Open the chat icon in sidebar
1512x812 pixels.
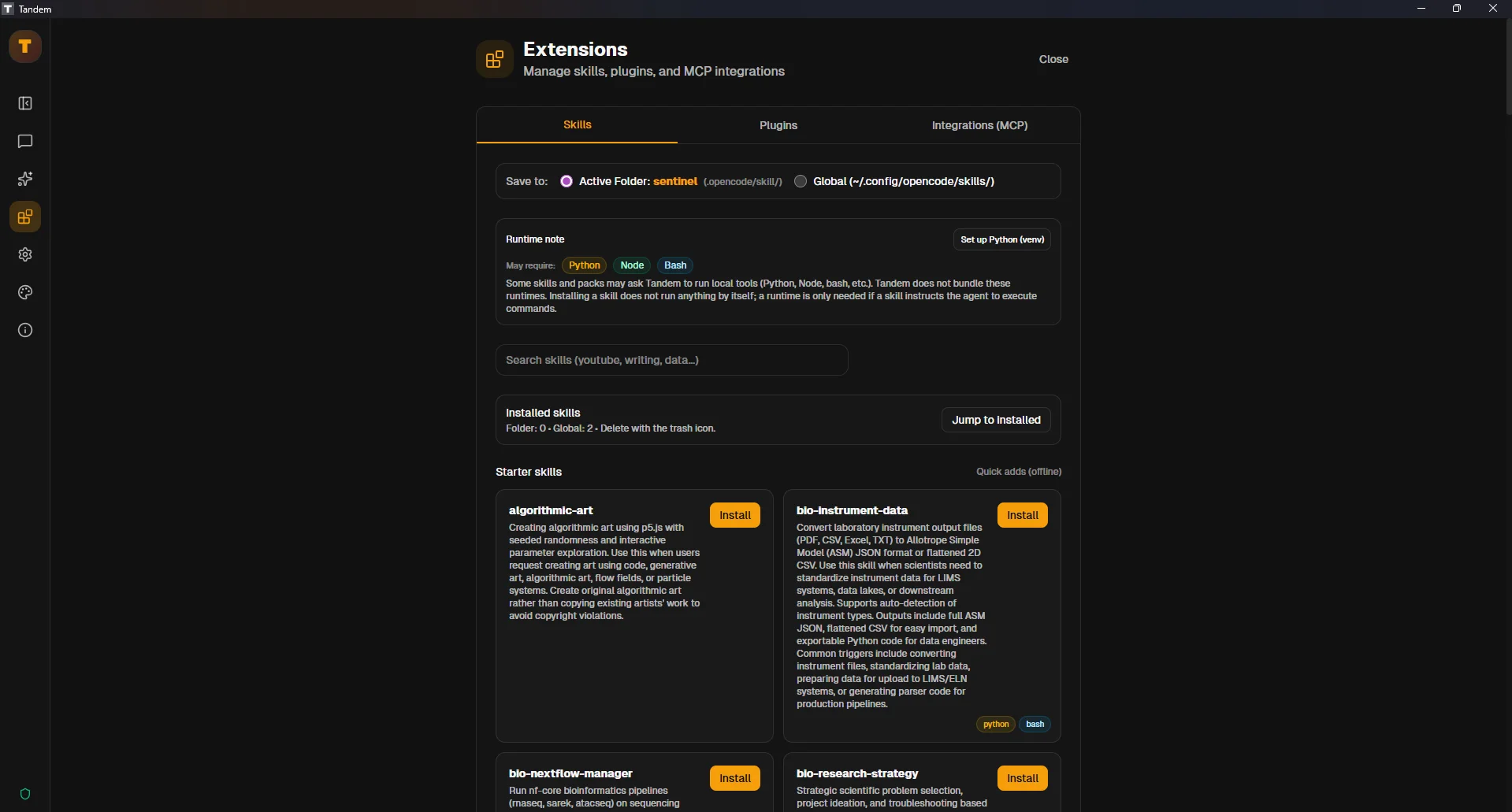point(25,142)
